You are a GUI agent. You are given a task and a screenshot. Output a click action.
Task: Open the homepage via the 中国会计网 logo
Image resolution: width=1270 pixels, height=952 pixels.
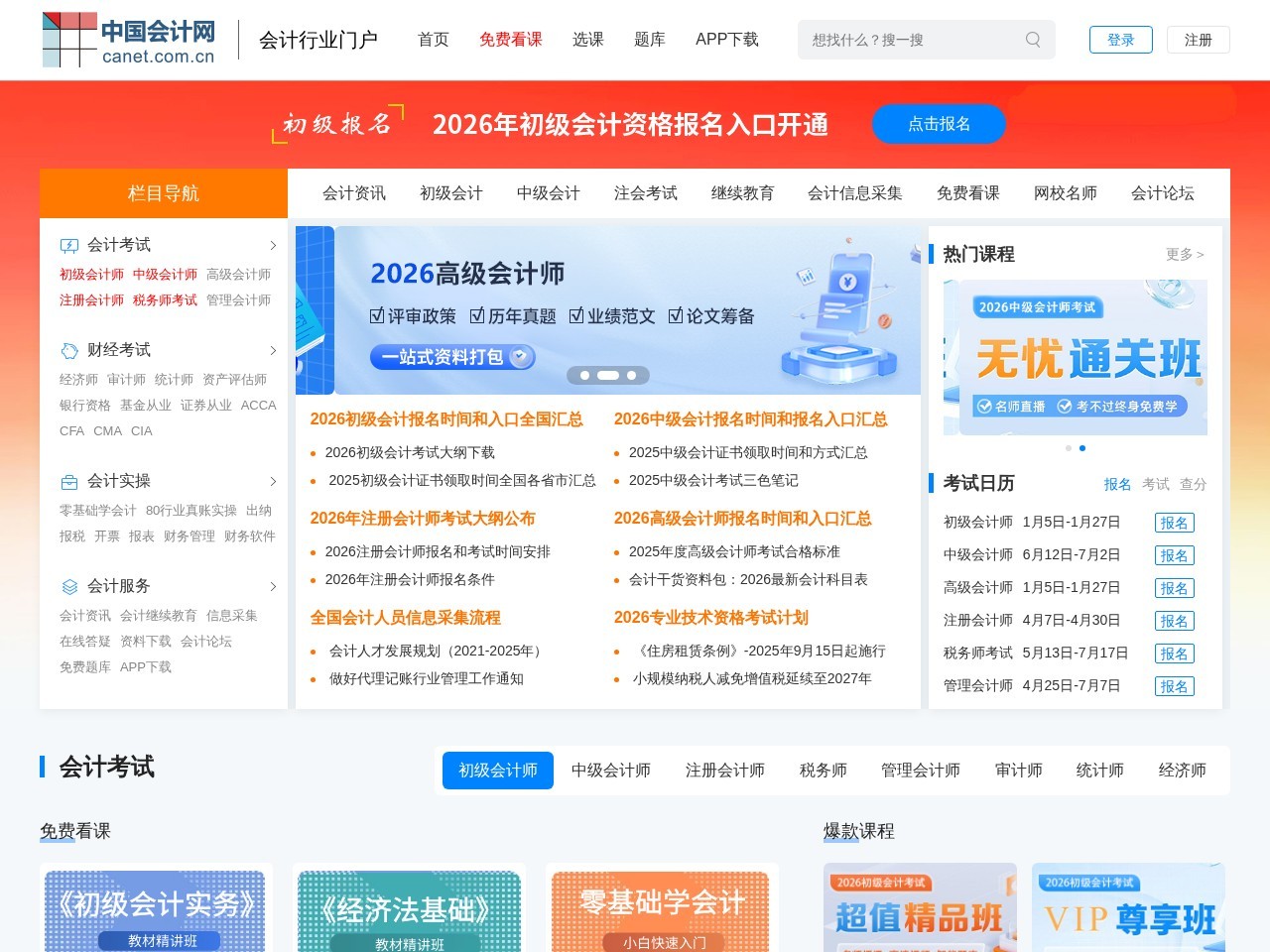[x=129, y=40]
